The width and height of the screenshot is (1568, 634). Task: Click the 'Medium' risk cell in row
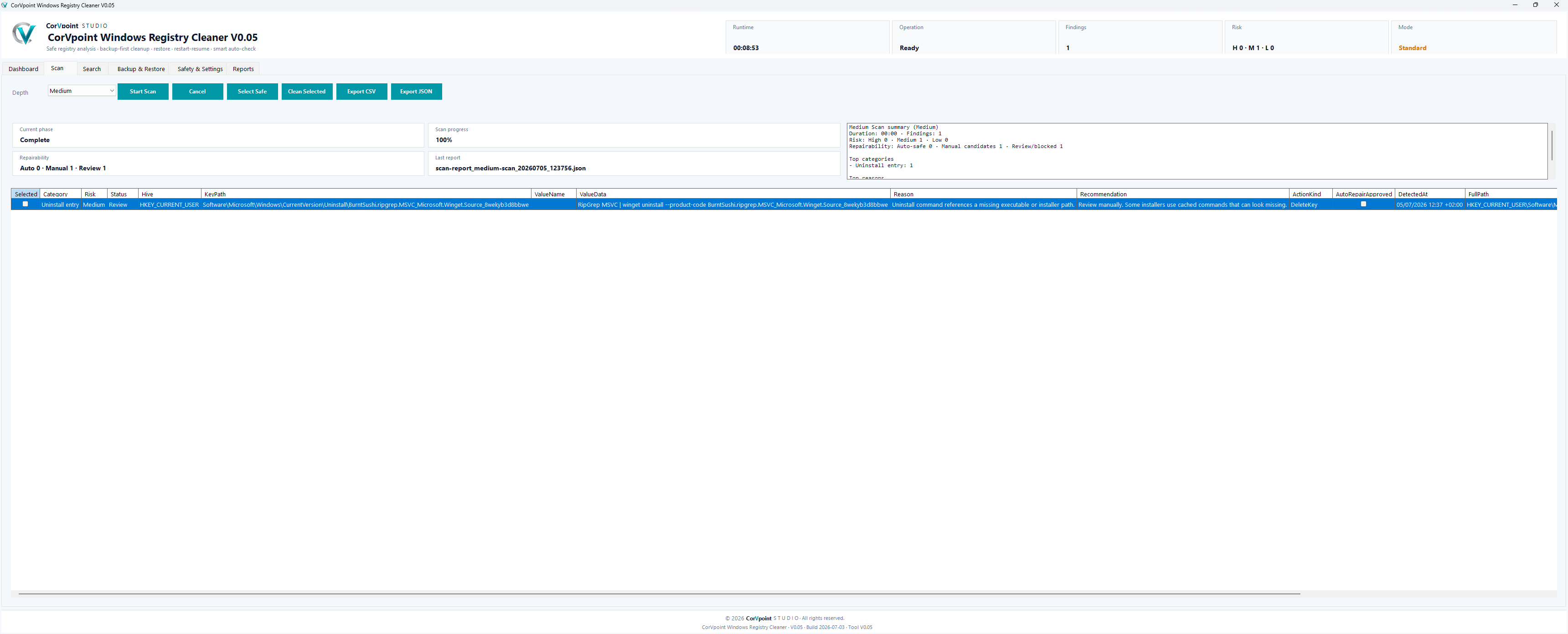click(x=94, y=205)
